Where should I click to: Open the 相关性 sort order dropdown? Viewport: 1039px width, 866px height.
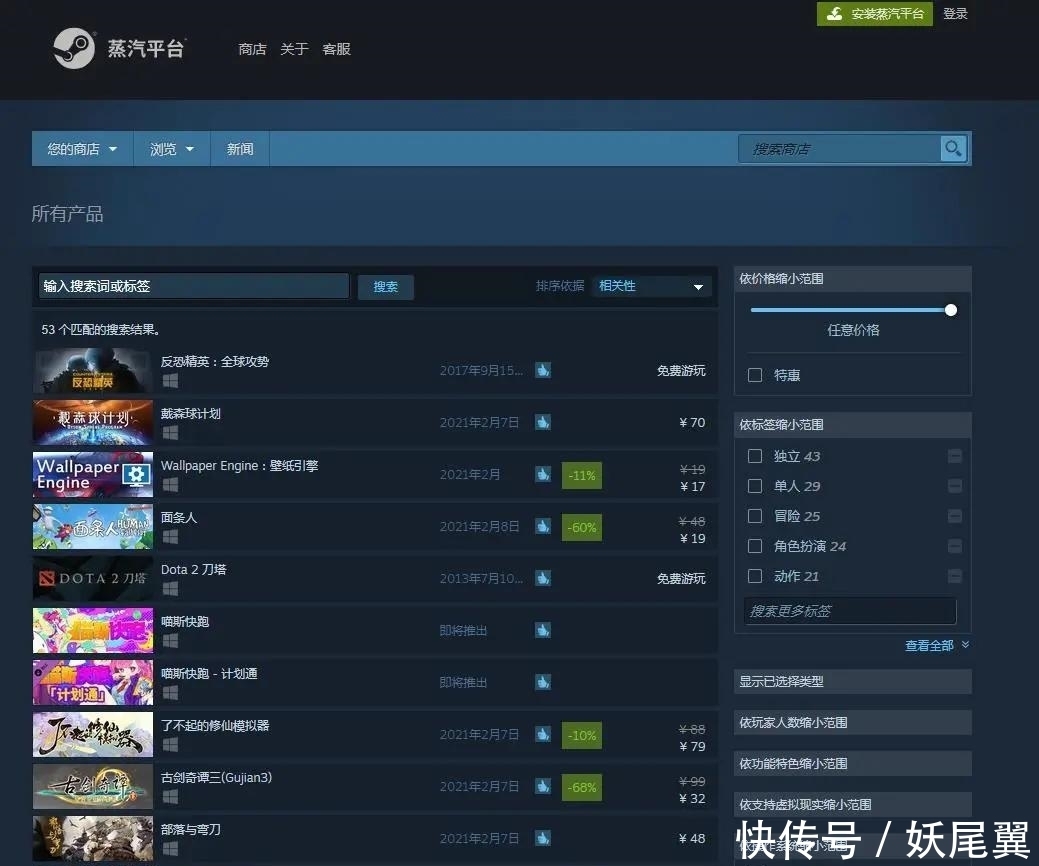click(651, 286)
